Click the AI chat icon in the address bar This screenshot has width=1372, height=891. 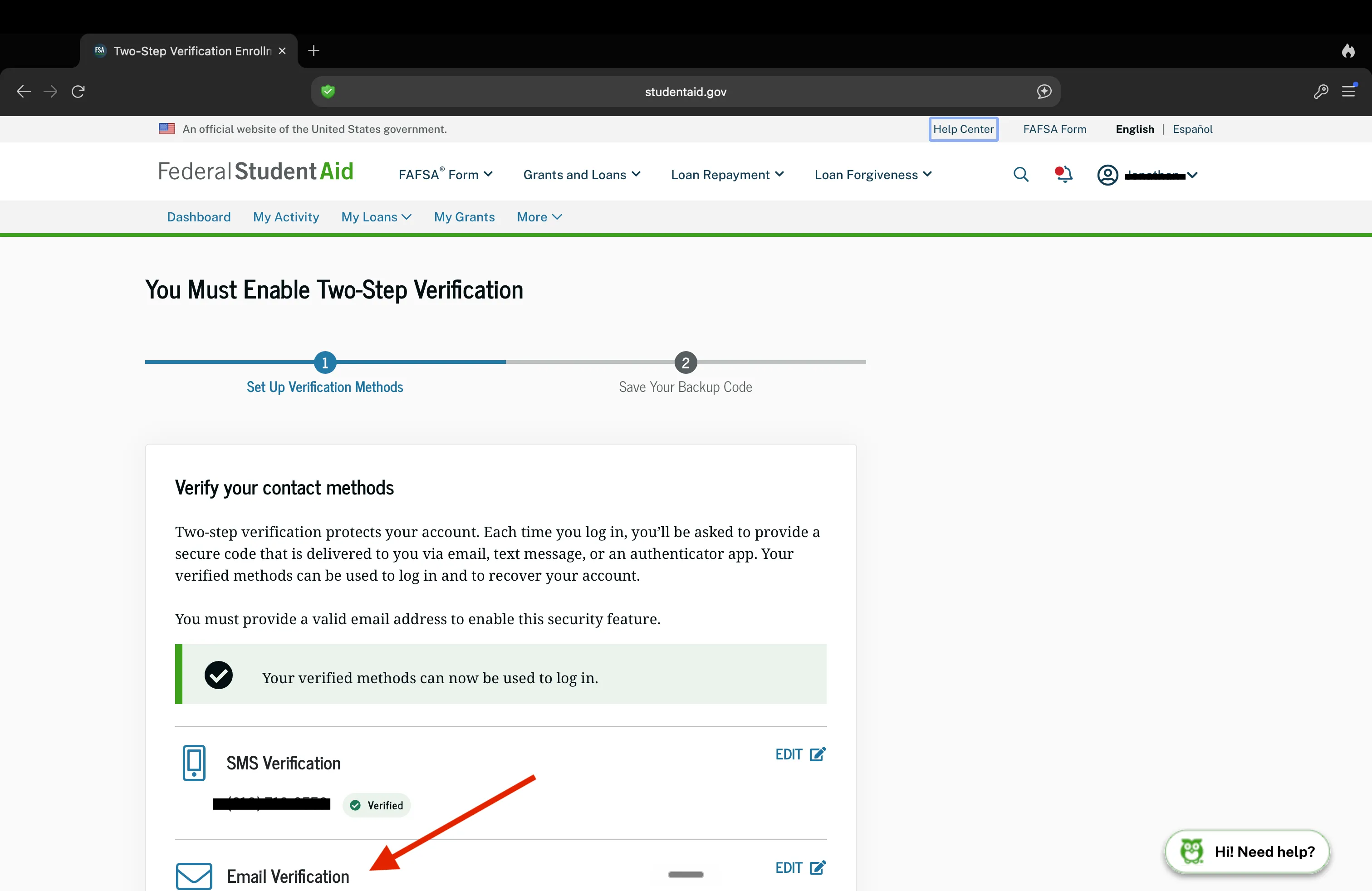(x=1044, y=91)
